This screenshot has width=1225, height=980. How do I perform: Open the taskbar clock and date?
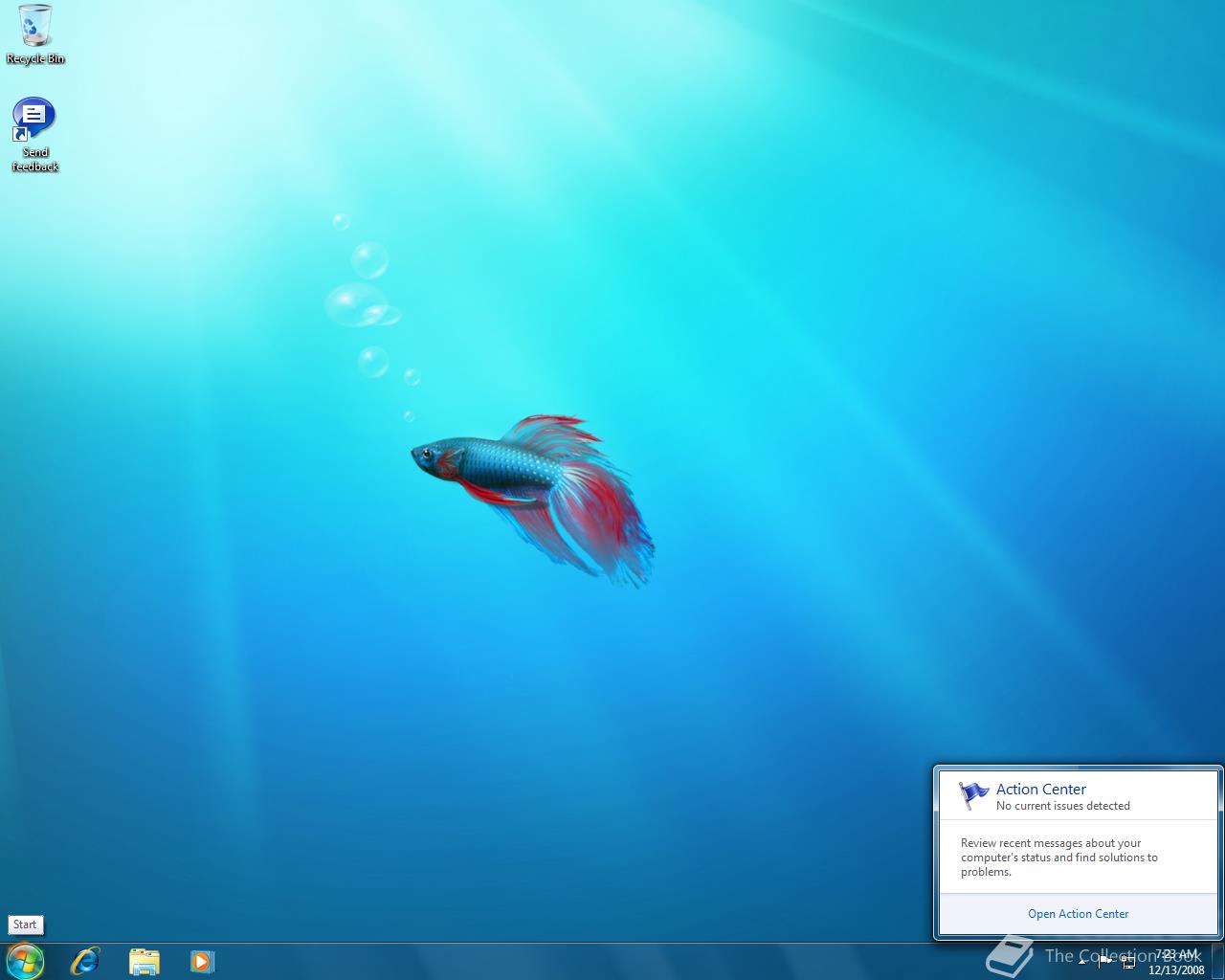1176,962
